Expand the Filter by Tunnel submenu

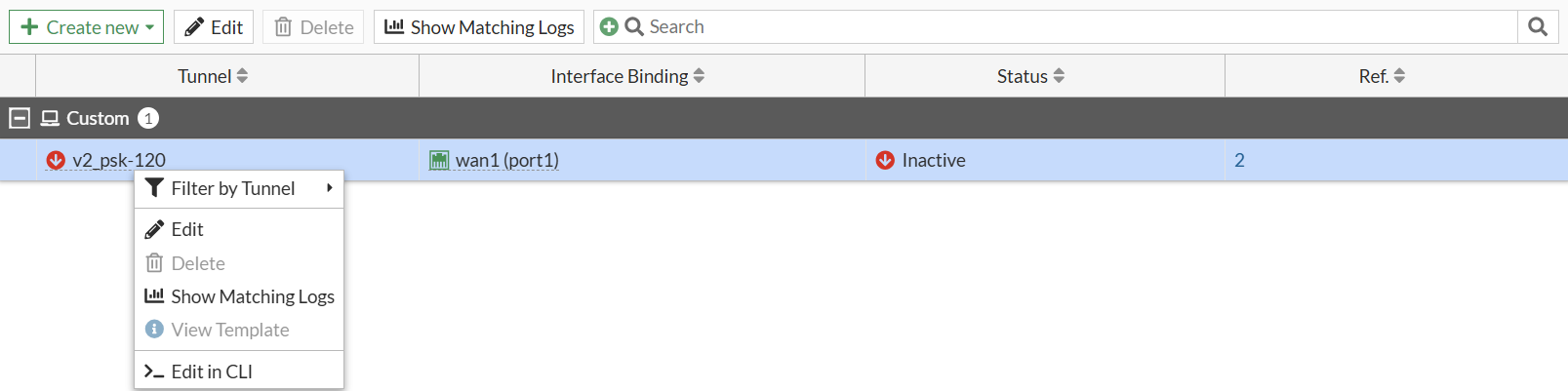239,188
